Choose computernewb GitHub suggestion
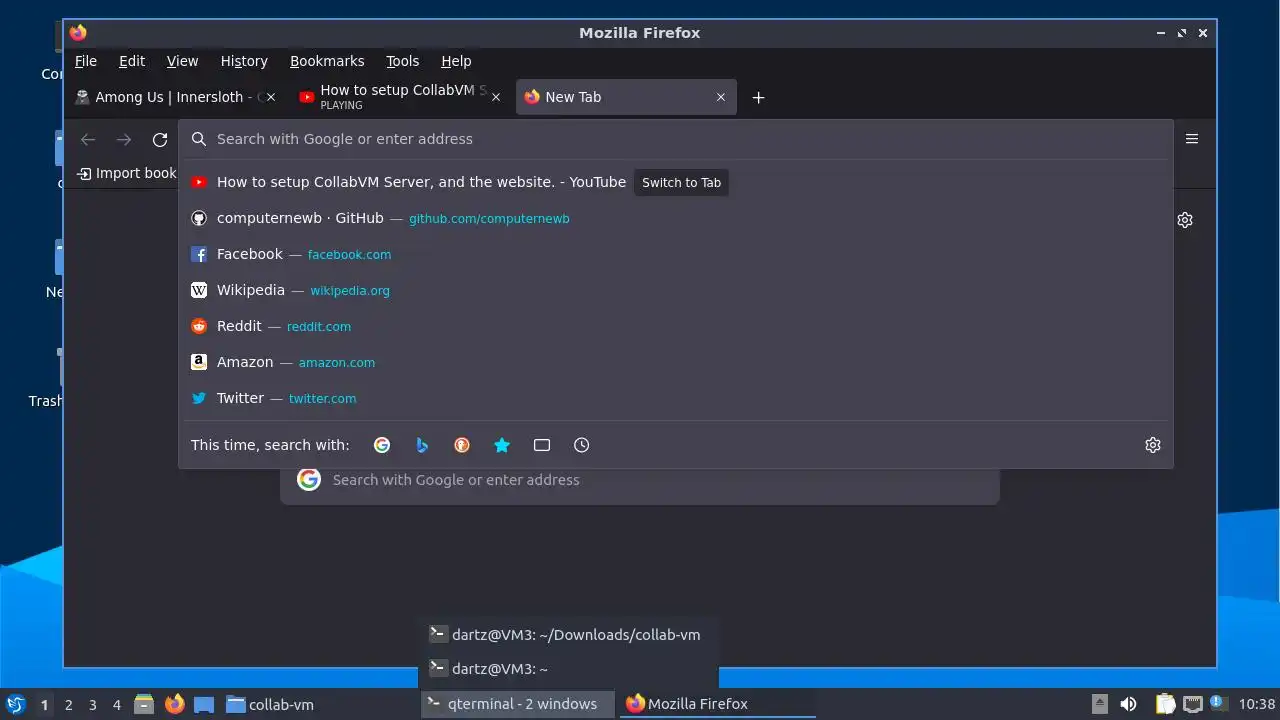The height and width of the screenshot is (720, 1280). pos(675,218)
